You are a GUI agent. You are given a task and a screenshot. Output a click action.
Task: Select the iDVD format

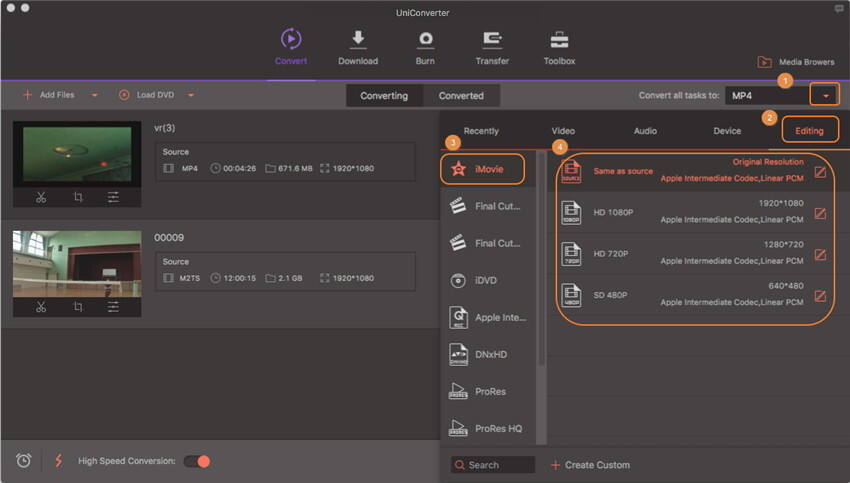click(488, 280)
